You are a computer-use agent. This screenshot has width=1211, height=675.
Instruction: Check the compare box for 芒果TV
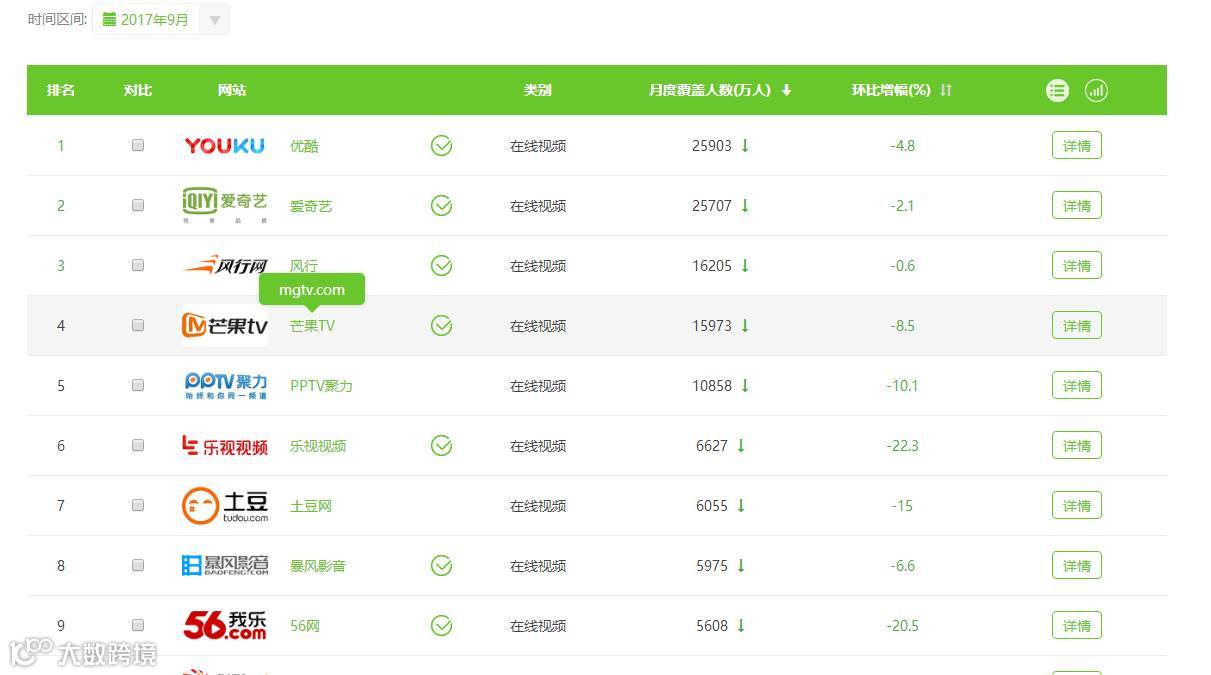138,325
